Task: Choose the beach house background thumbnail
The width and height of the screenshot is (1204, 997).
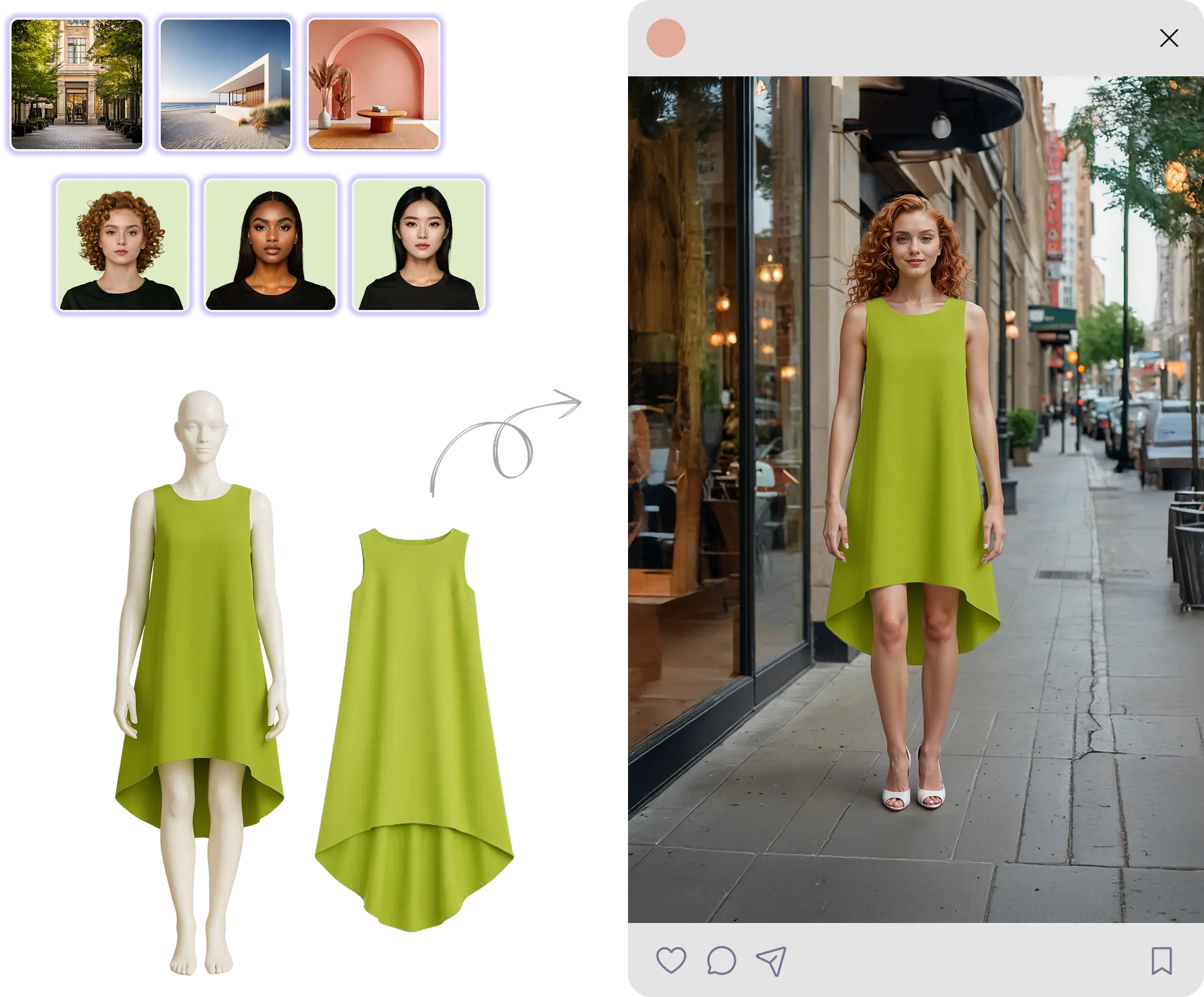Action: 225,84
